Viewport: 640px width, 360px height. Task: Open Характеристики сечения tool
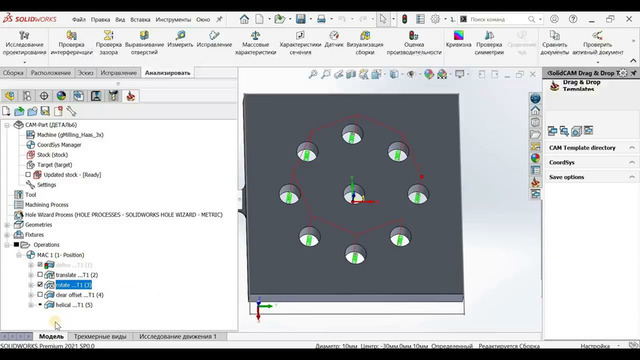(300, 42)
